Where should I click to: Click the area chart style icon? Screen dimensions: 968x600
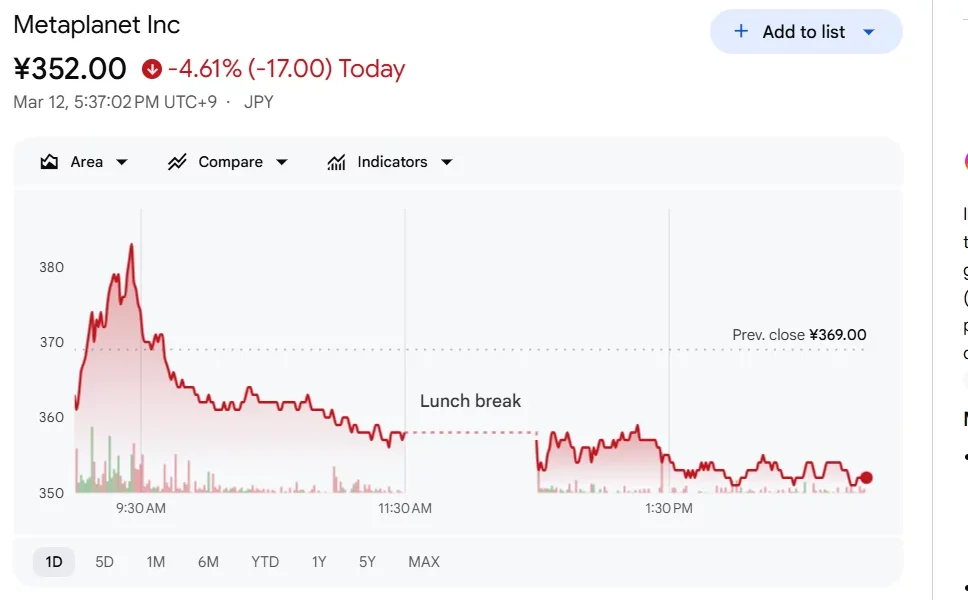coord(50,161)
